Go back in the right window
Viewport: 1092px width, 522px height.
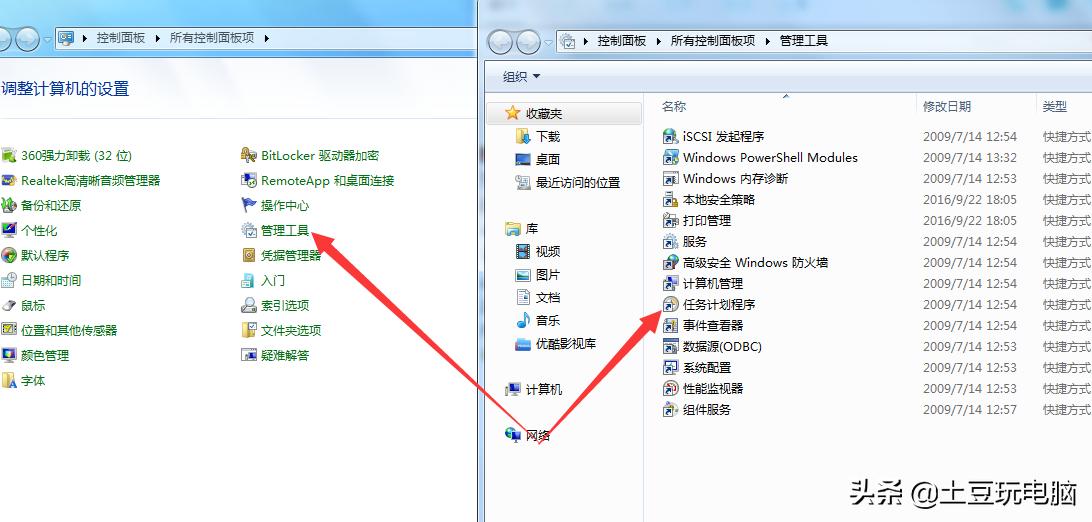501,42
